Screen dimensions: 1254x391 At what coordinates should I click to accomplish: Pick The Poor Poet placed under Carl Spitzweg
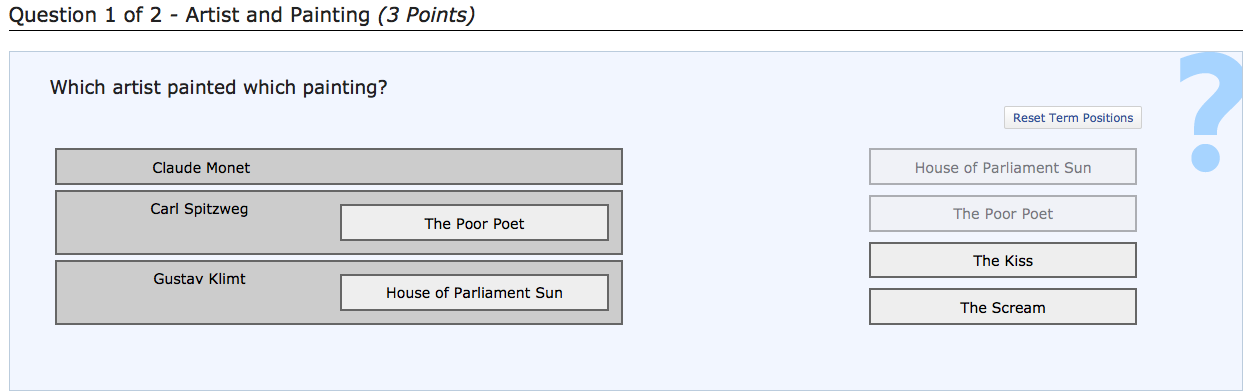coord(474,223)
